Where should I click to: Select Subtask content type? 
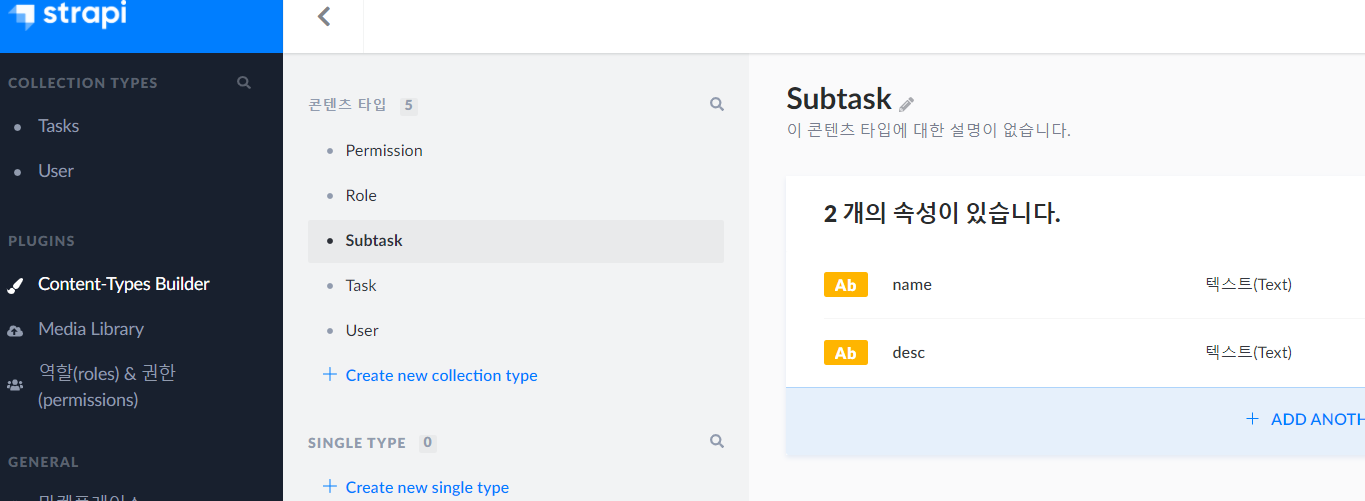coord(516,241)
